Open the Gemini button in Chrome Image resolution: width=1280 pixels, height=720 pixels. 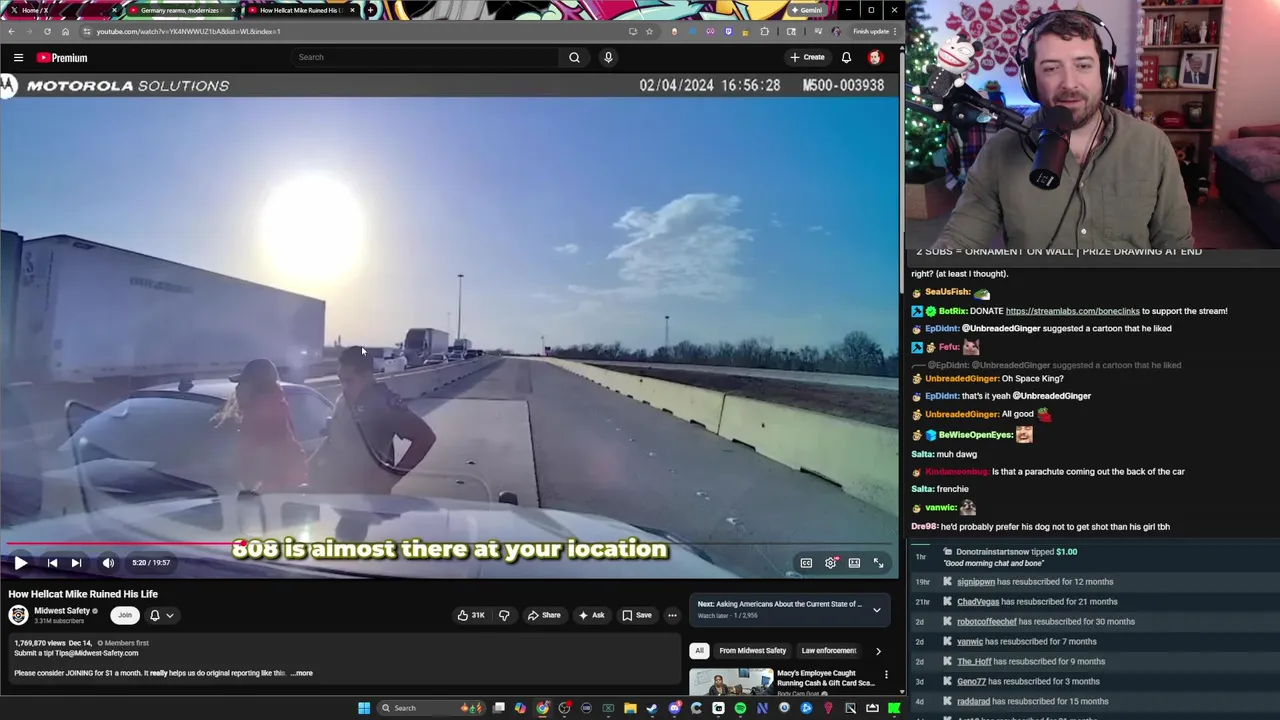coord(807,10)
